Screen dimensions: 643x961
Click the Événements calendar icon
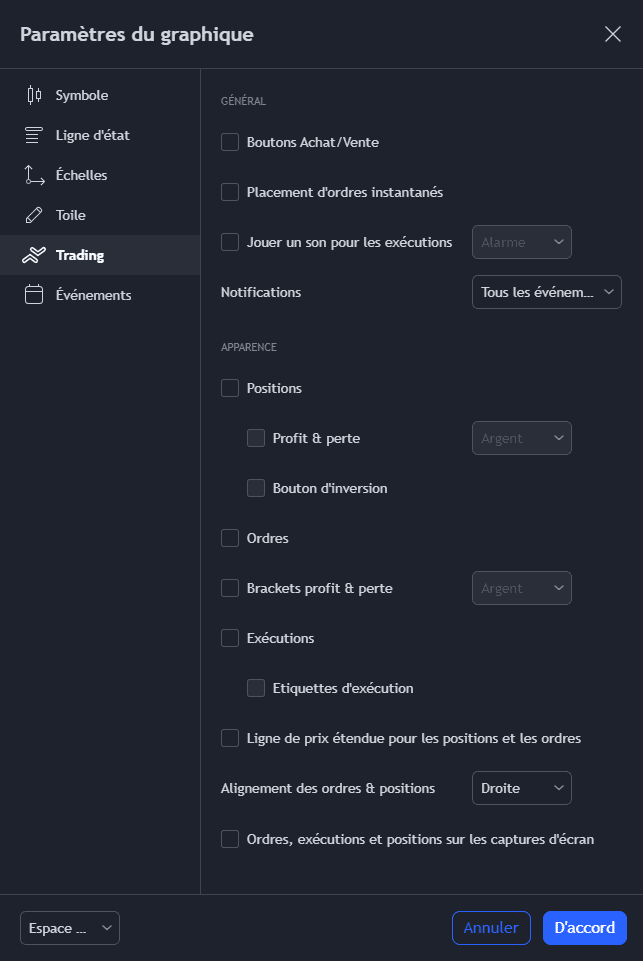pyautogui.click(x=34, y=295)
